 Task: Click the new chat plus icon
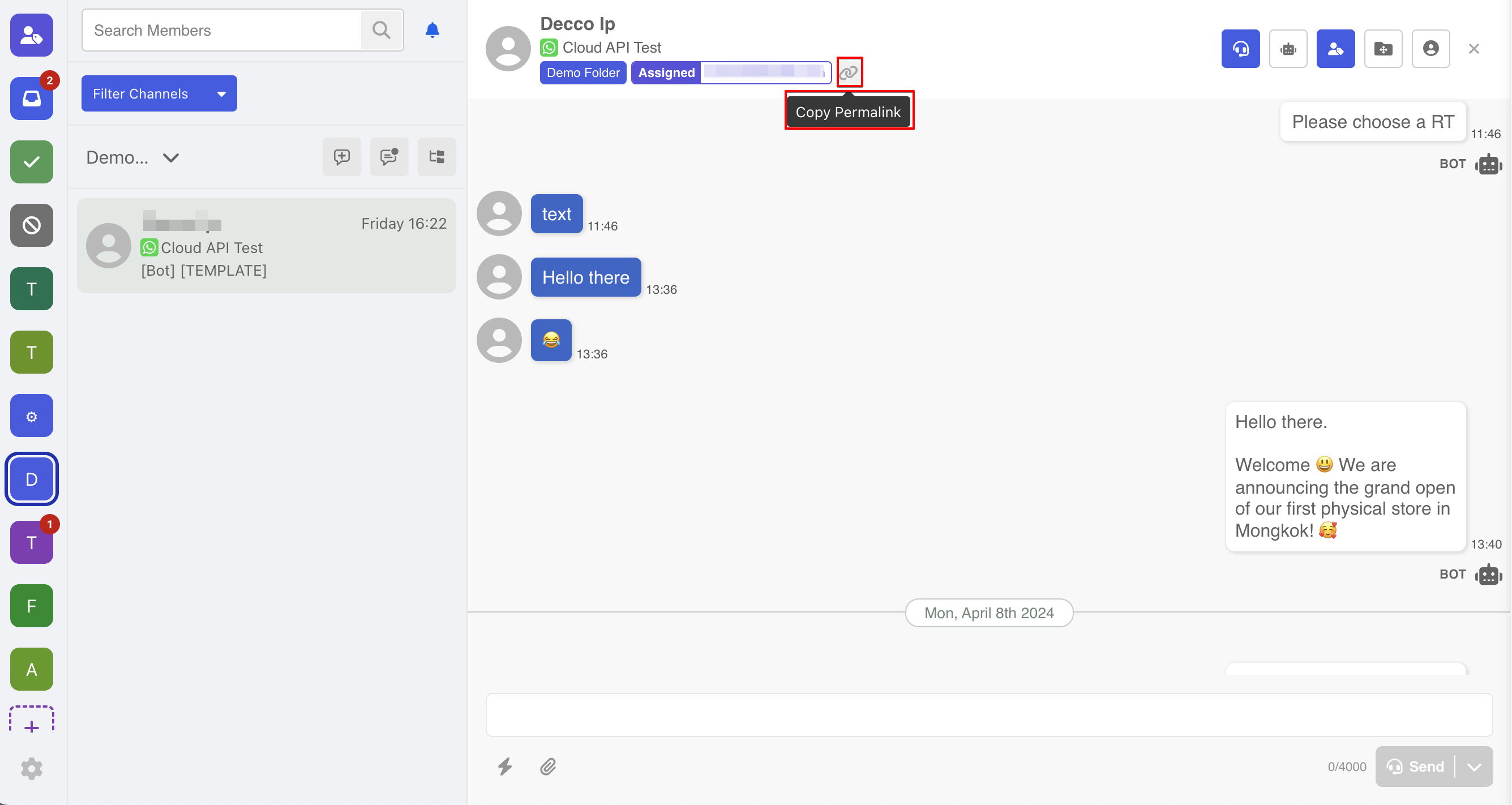(341, 157)
